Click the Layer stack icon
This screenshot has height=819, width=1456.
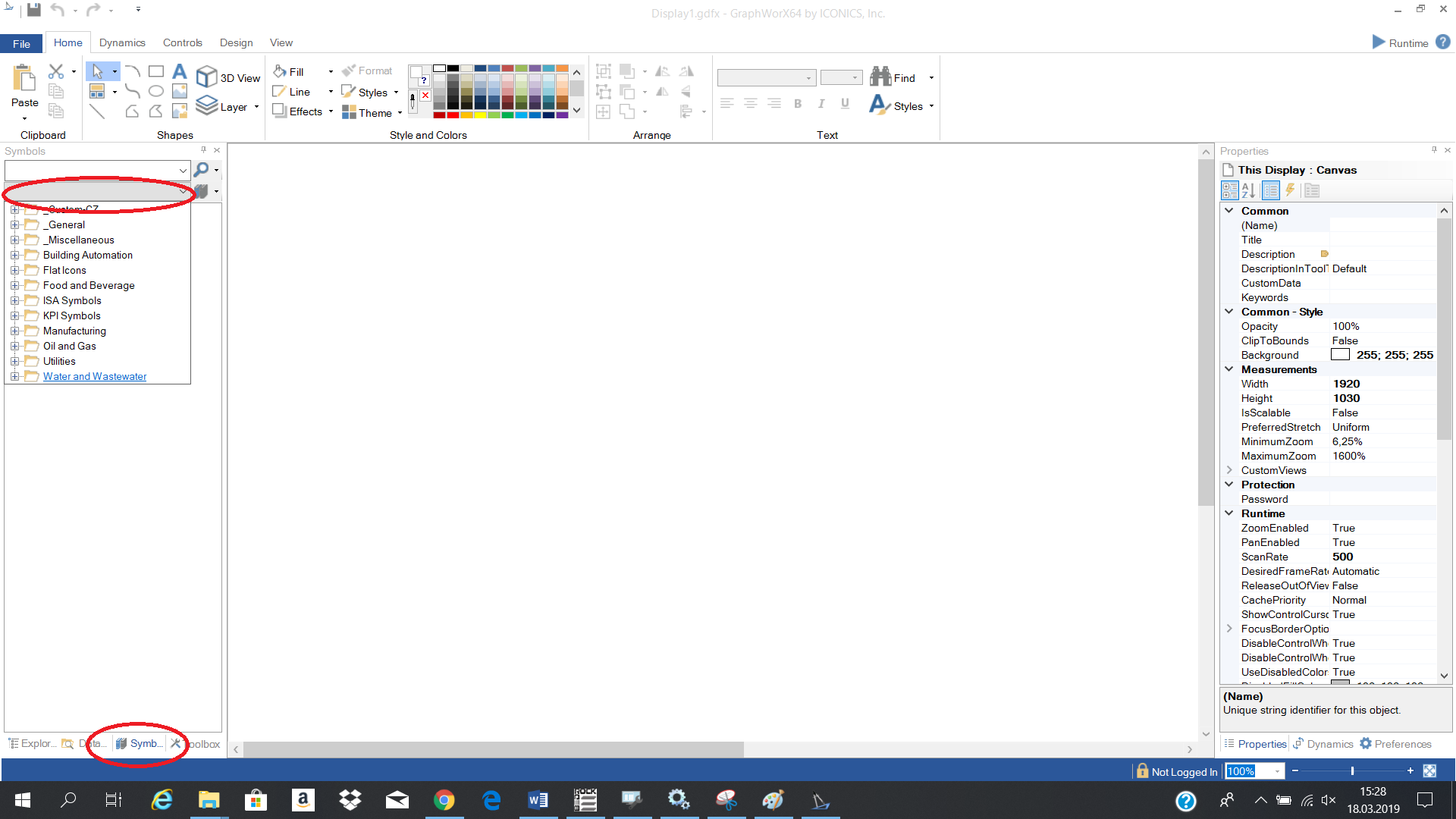206,105
